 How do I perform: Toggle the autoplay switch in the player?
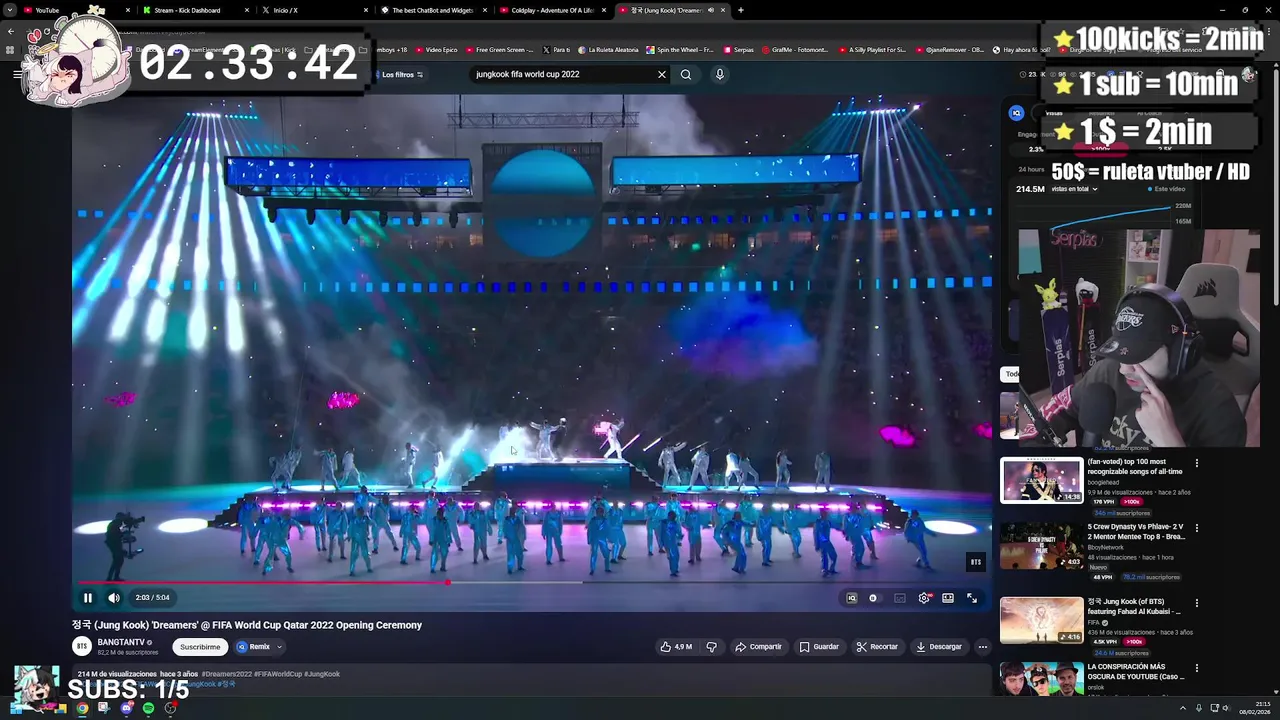[874, 598]
